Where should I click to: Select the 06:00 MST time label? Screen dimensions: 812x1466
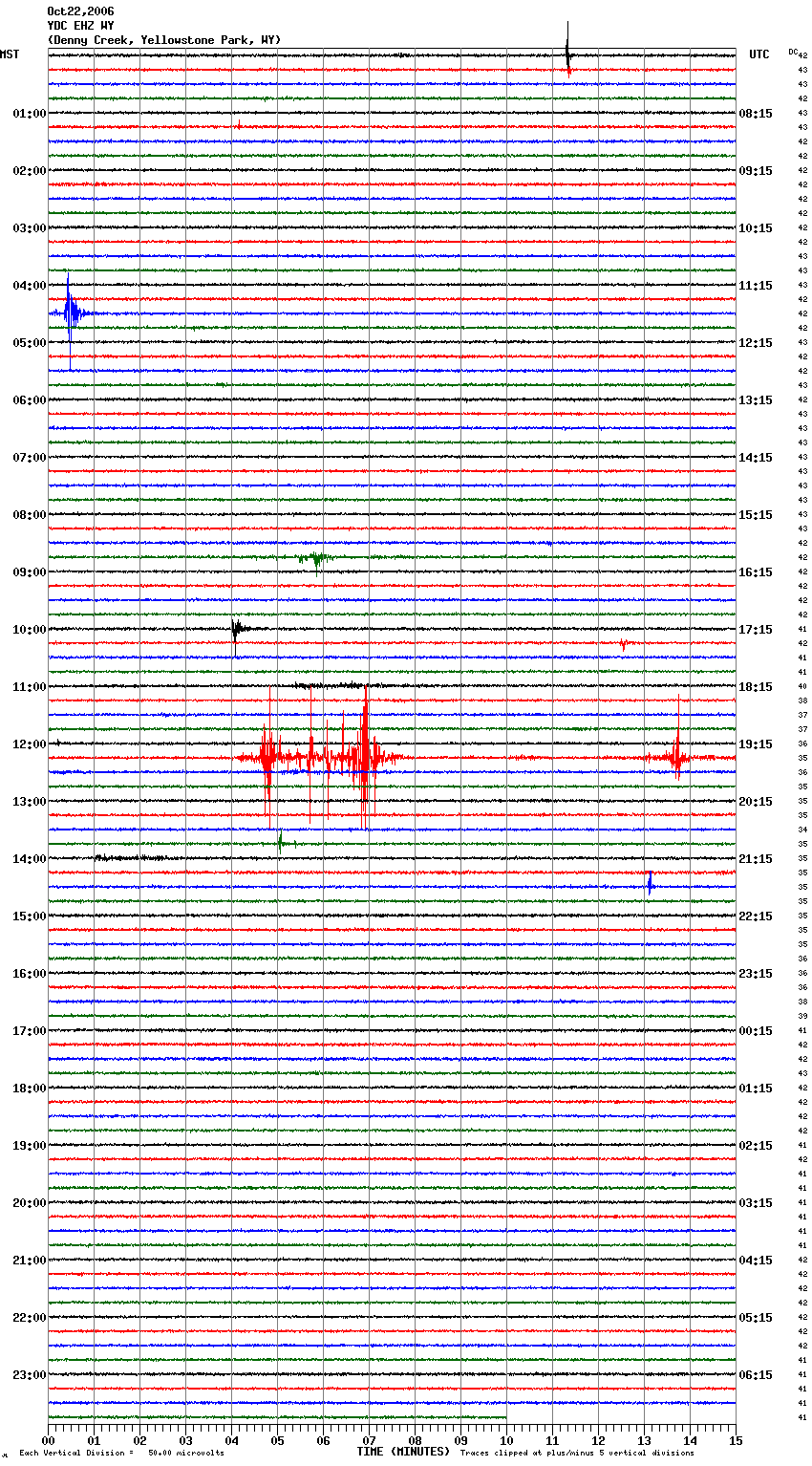coord(30,400)
